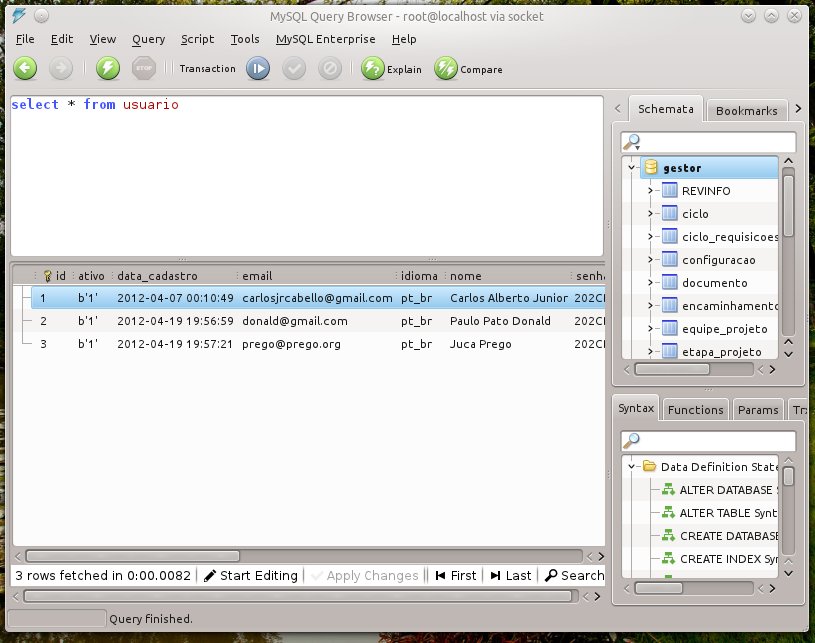Screen dimensions: 815x643
Task: Expand the configuracao table node
Action: coord(650,259)
